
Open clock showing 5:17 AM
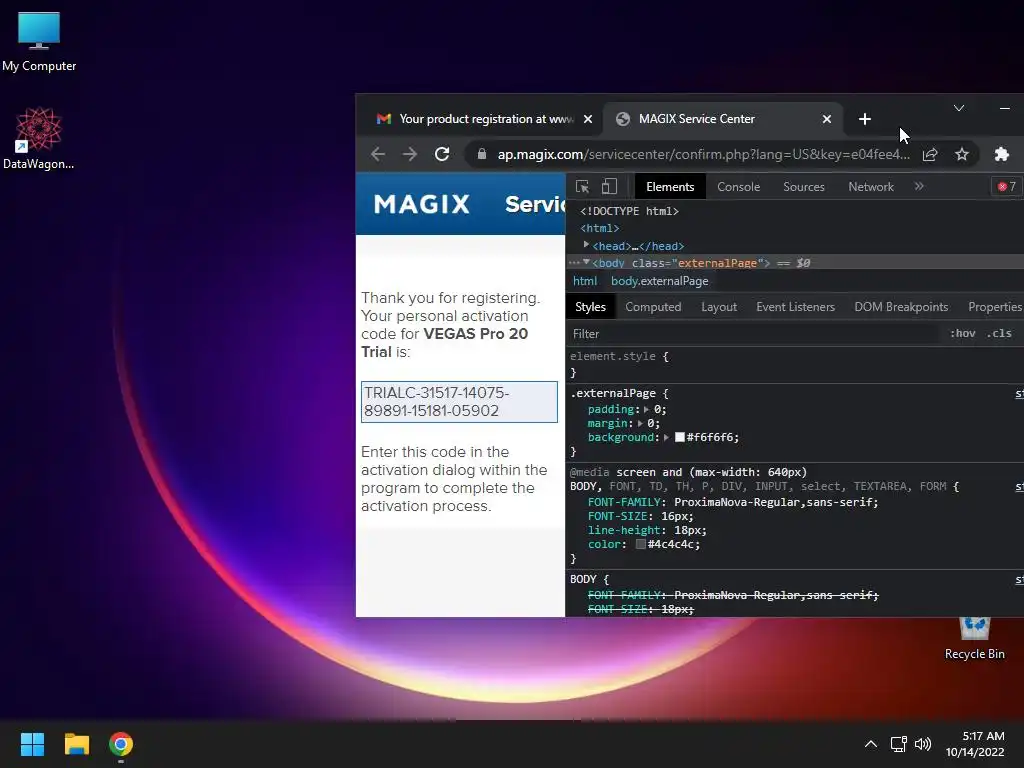click(975, 744)
